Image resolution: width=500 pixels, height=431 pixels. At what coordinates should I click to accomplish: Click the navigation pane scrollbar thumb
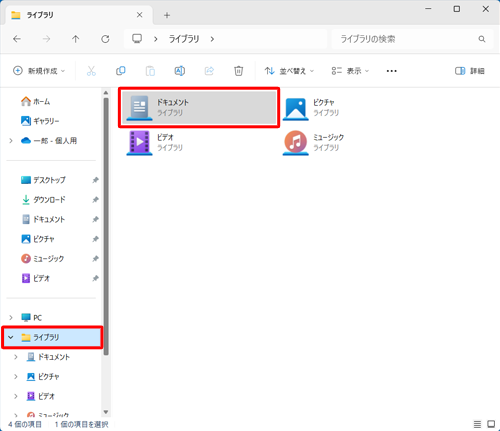(106, 227)
